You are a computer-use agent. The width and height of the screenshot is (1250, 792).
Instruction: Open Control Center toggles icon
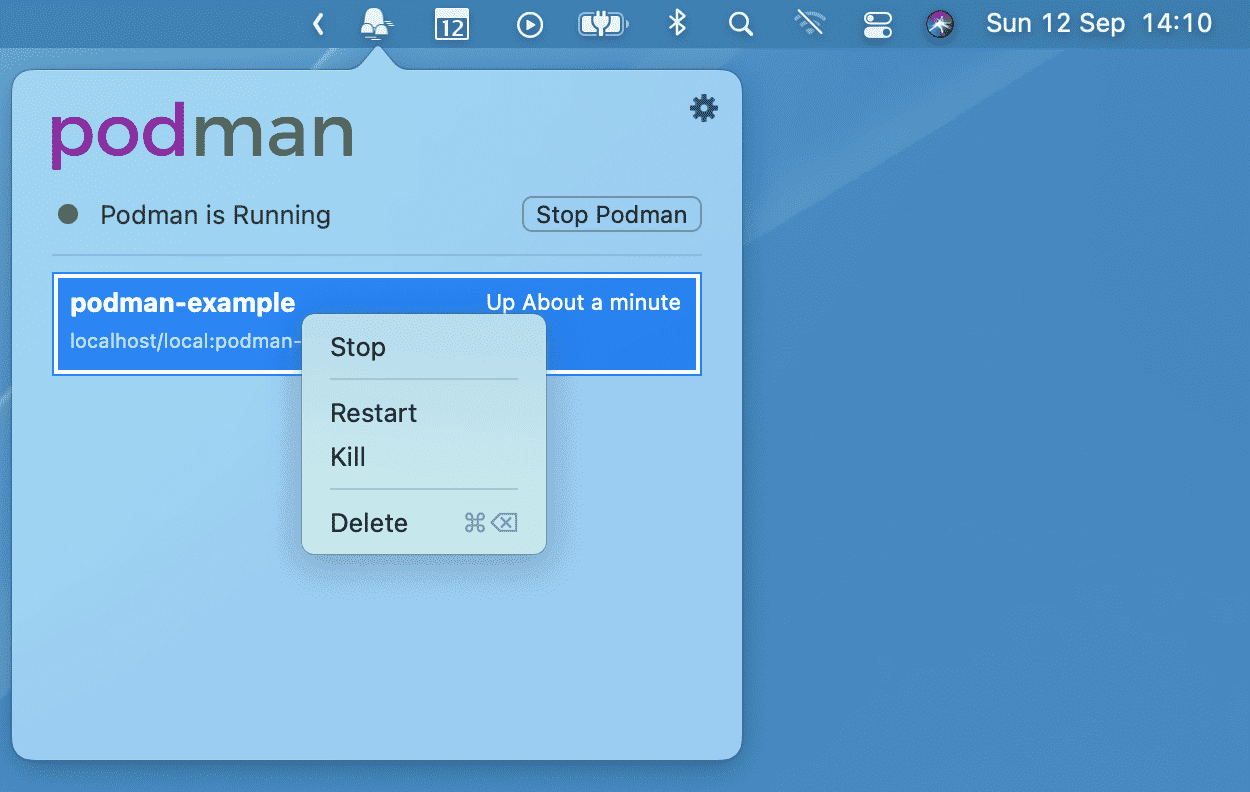[x=877, y=24]
